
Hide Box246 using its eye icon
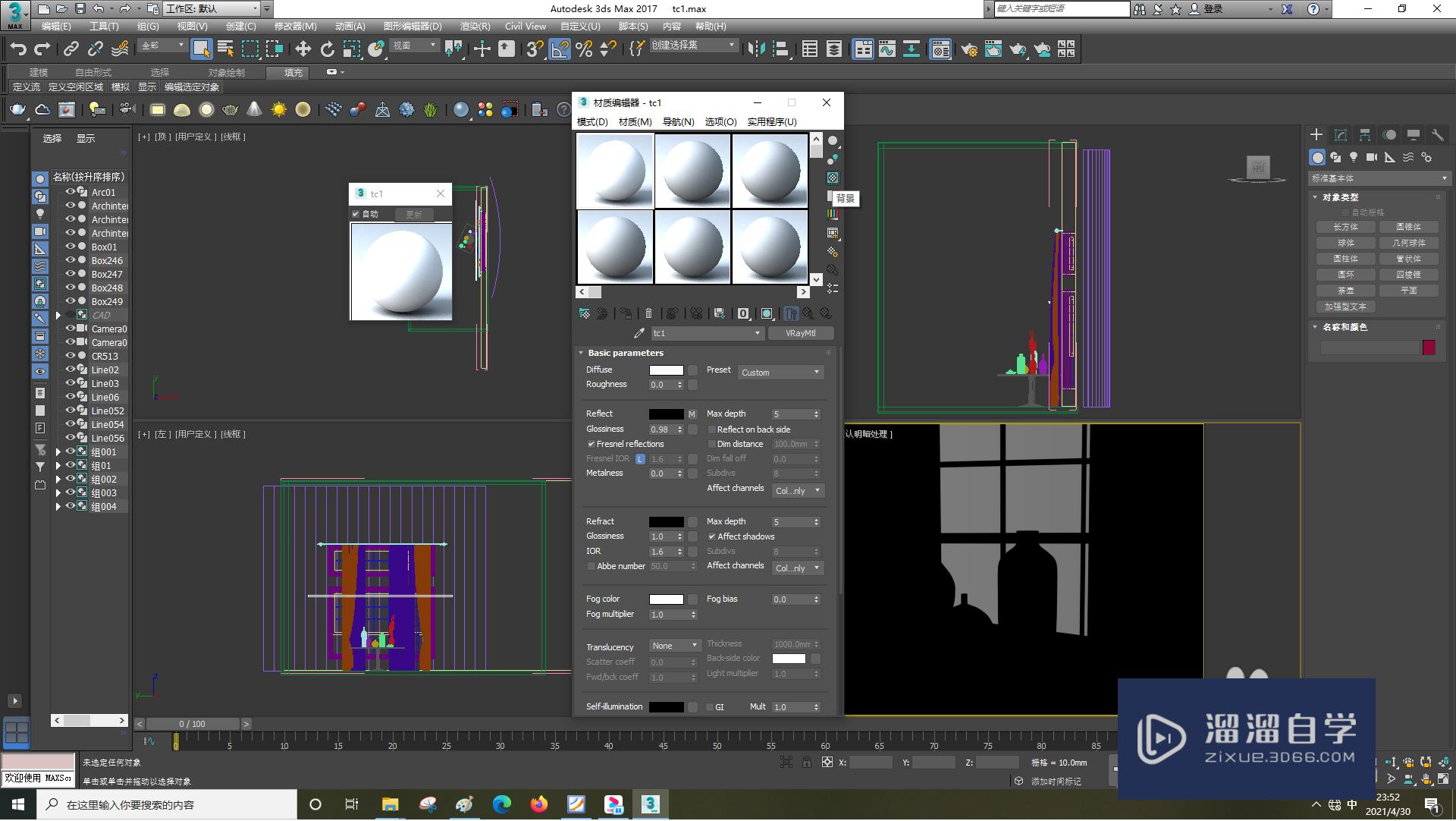[71, 260]
